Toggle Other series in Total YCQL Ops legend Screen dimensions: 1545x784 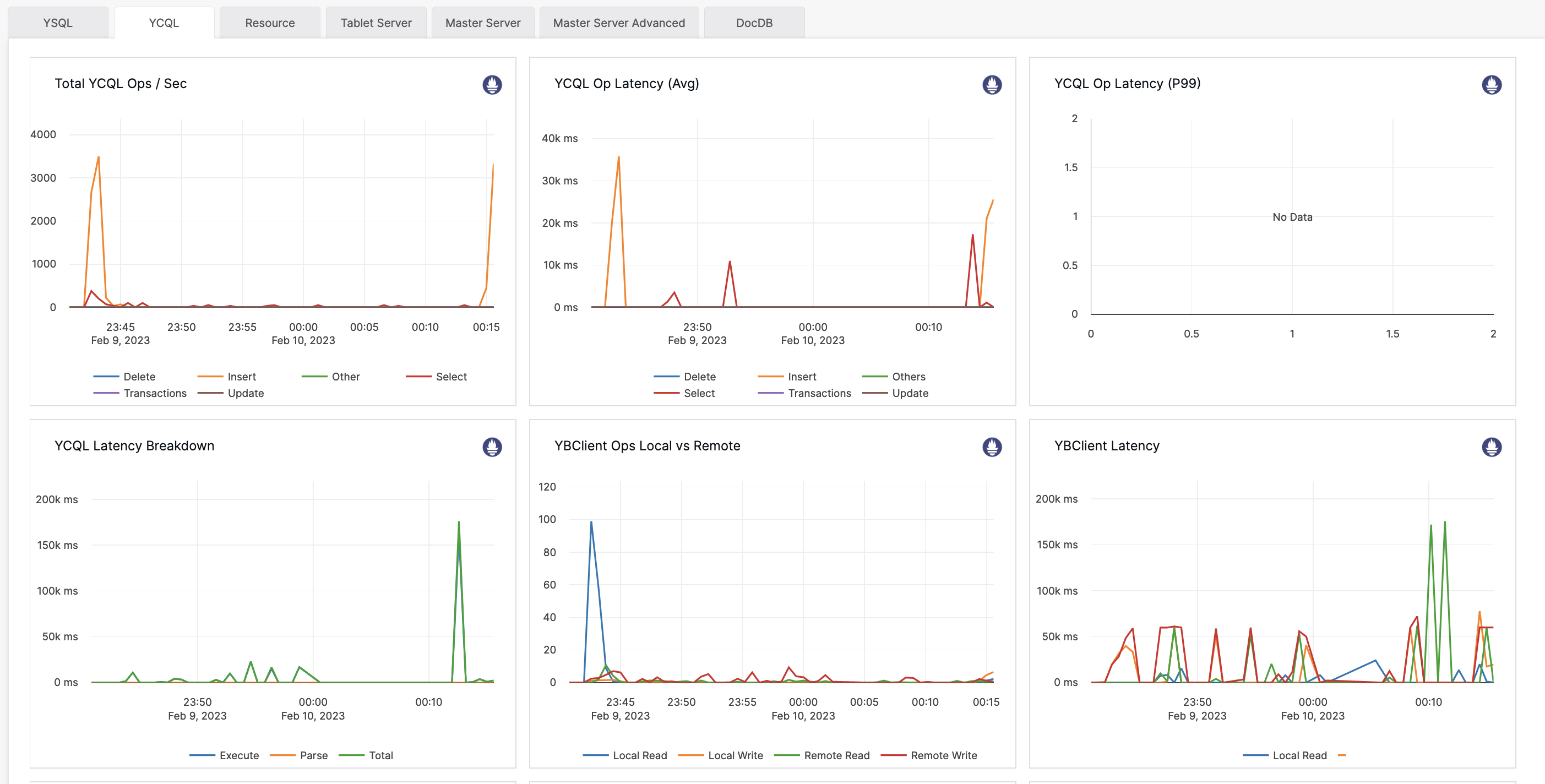click(x=330, y=377)
